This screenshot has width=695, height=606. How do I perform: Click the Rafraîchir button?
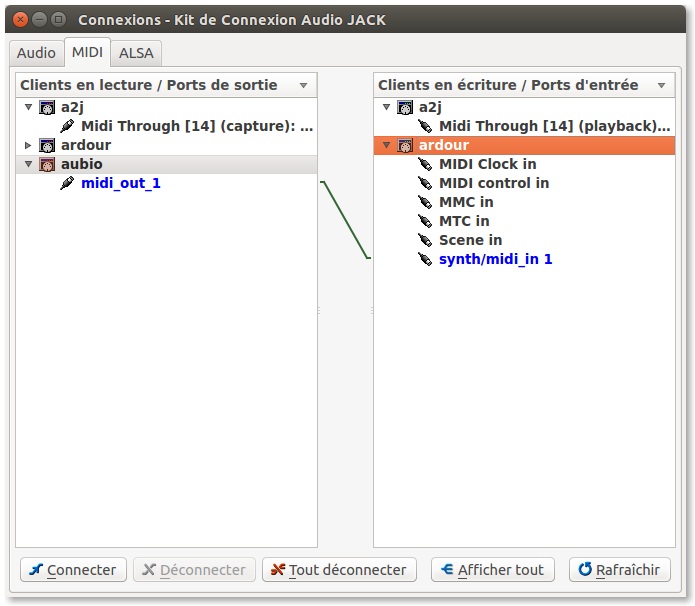pyautogui.click(x=620, y=570)
